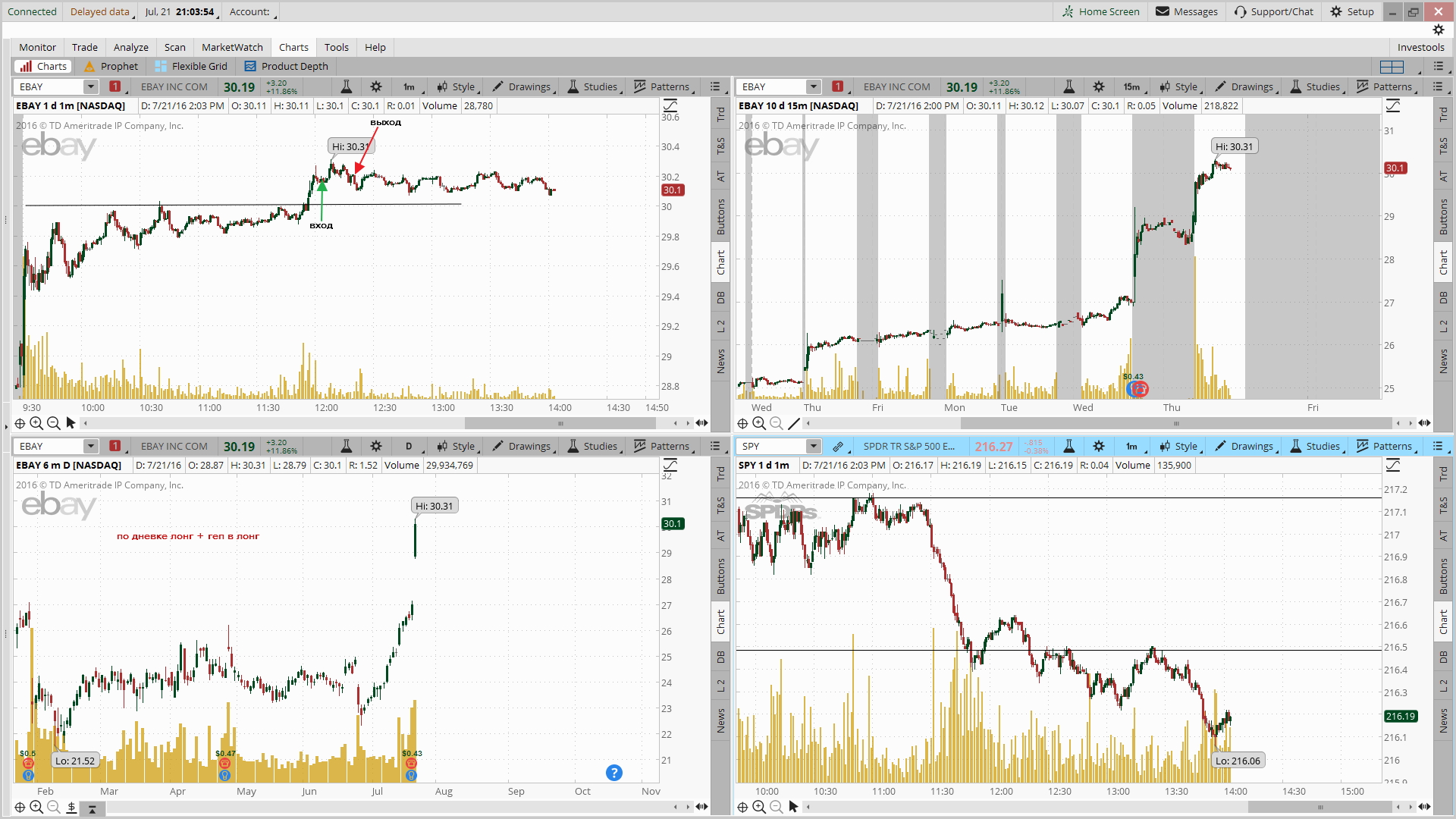This screenshot has width=1456, height=819.
Task: Switch to the Scan tab
Action: pos(175,47)
